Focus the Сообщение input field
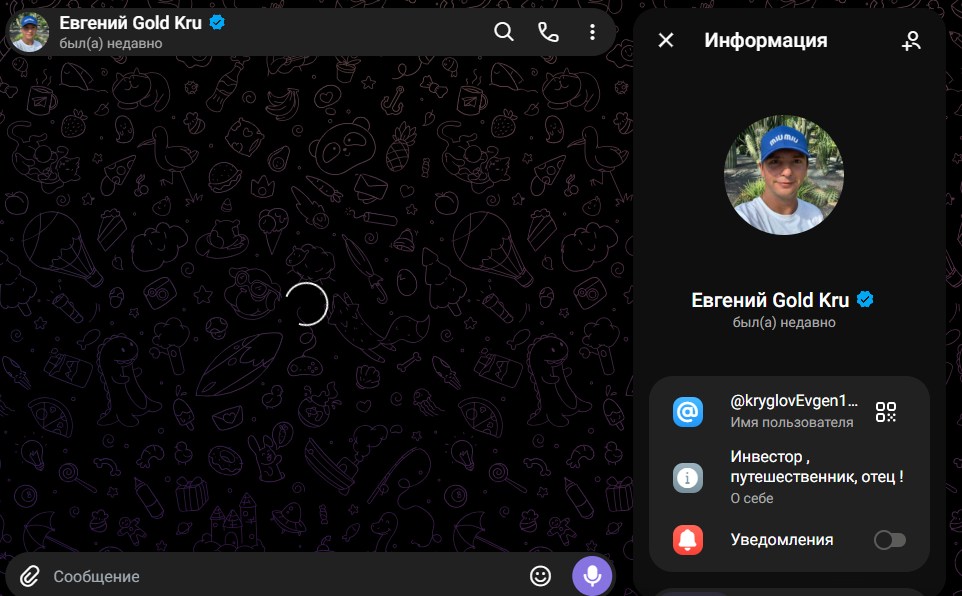This screenshot has width=962, height=596. coord(285,576)
